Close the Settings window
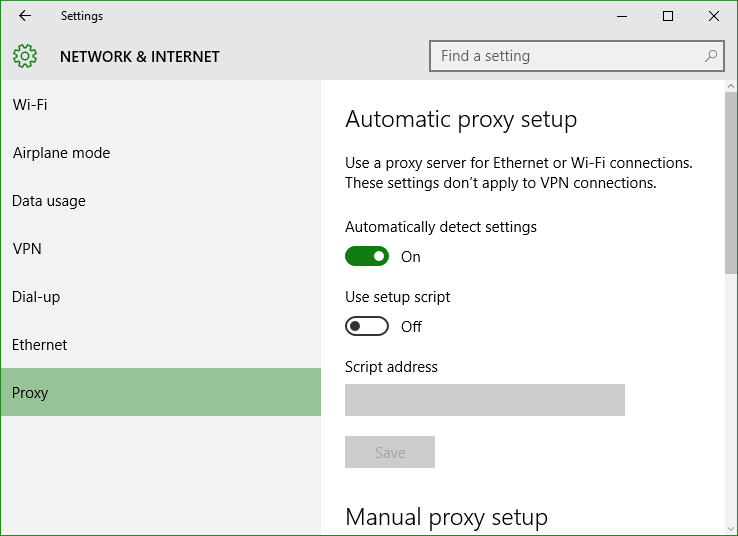Viewport: 738px width, 536px height. pyautogui.click(x=714, y=16)
